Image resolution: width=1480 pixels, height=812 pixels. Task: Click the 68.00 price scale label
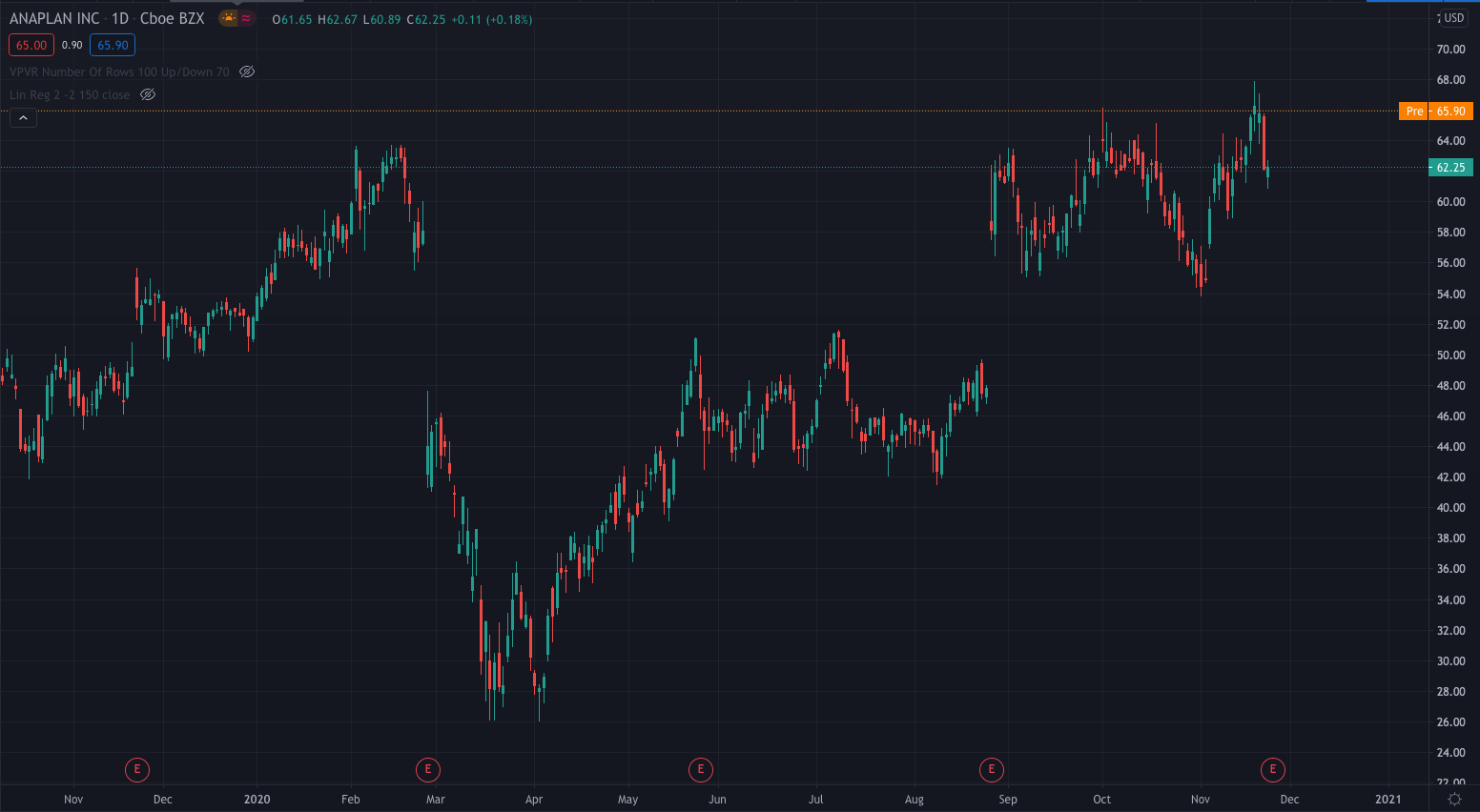tap(1450, 80)
